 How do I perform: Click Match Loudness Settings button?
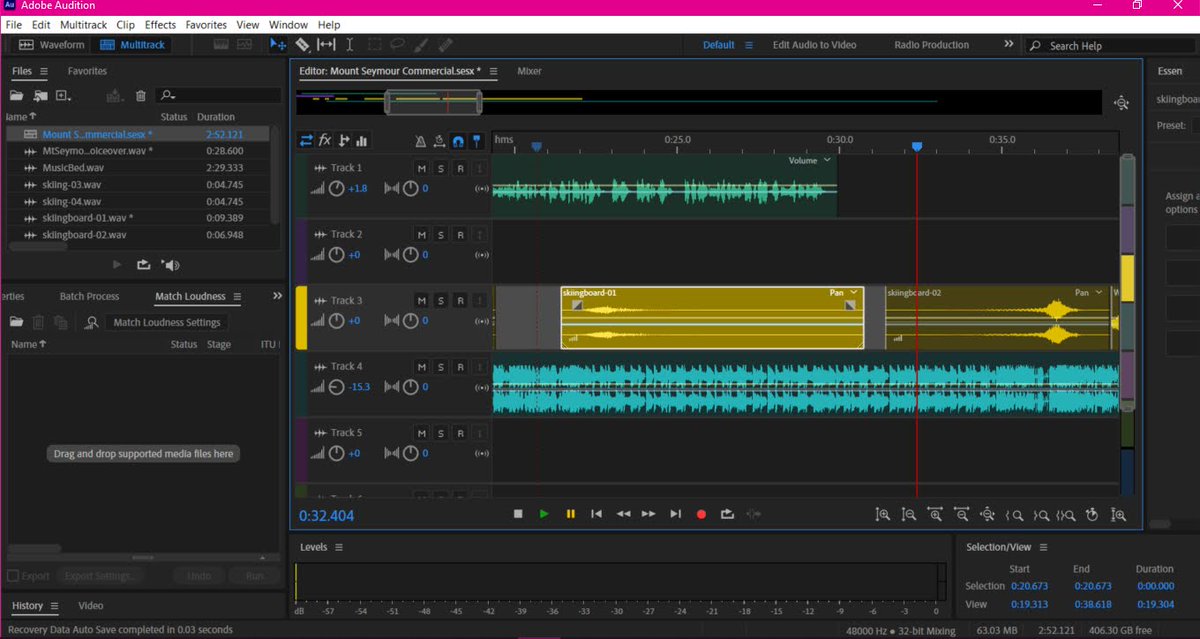click(x=166, y=322)
